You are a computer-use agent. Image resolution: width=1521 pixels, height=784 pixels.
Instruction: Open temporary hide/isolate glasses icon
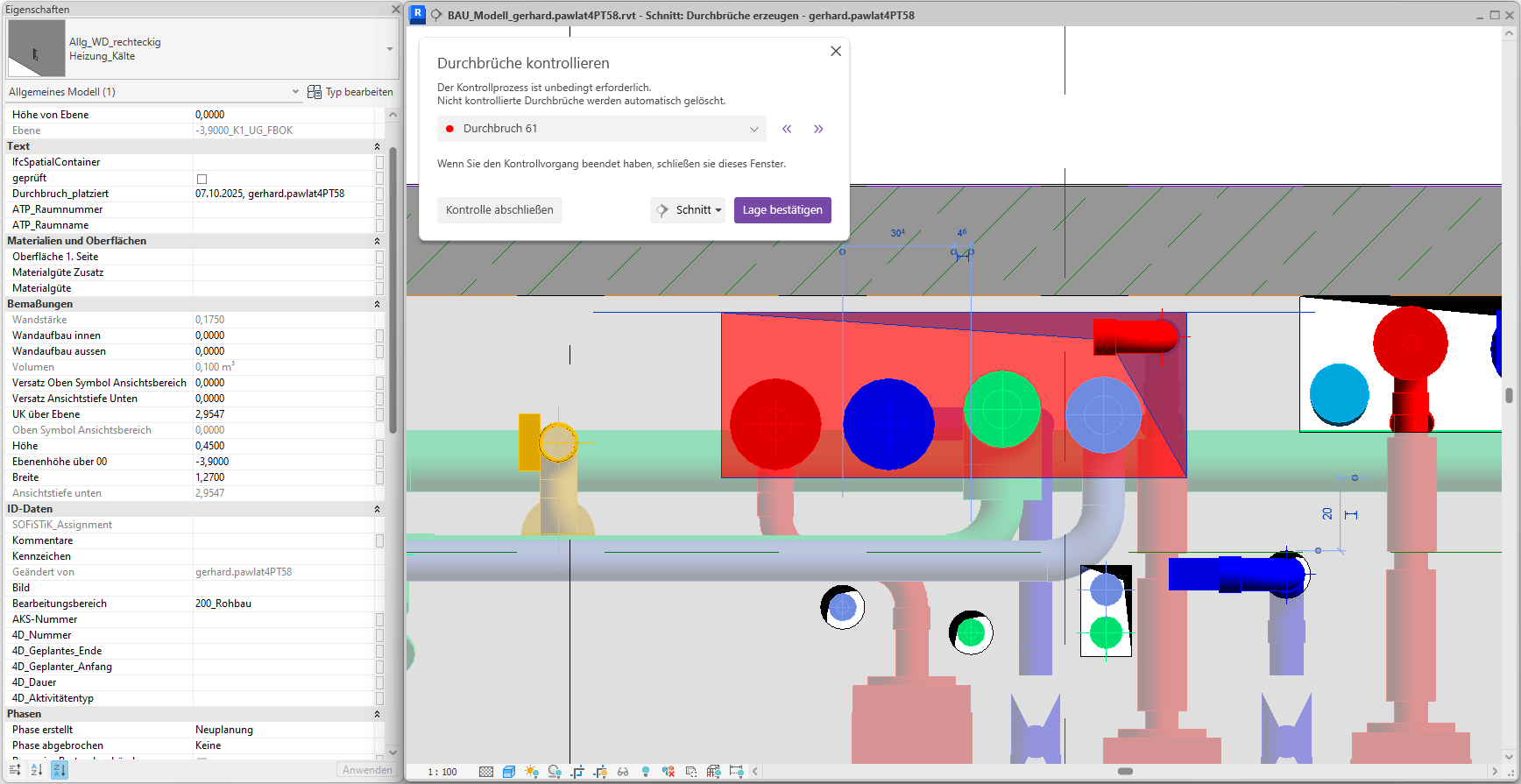click(623, 772)
